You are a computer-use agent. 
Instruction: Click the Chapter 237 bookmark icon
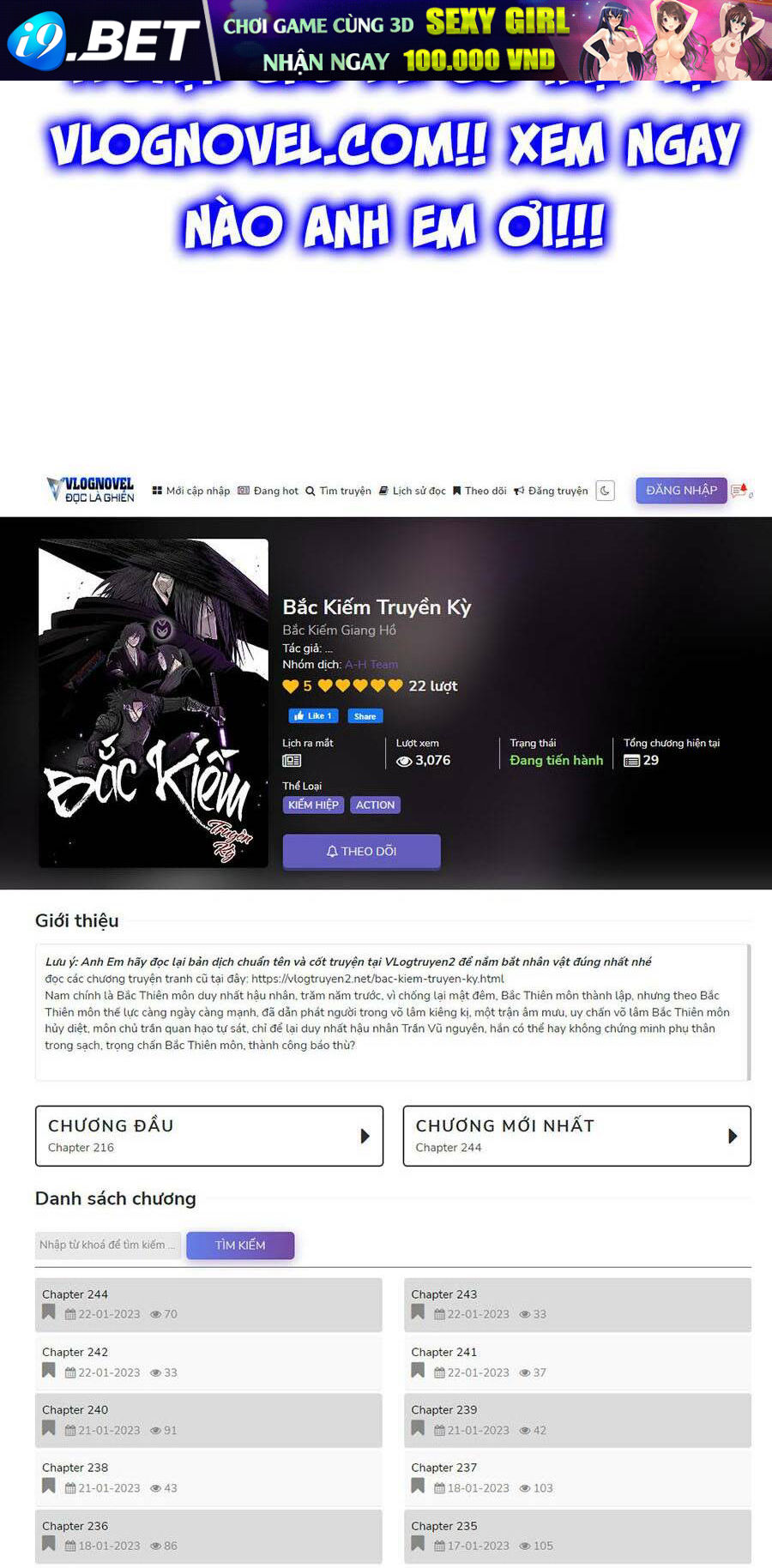pos(418,1487)
